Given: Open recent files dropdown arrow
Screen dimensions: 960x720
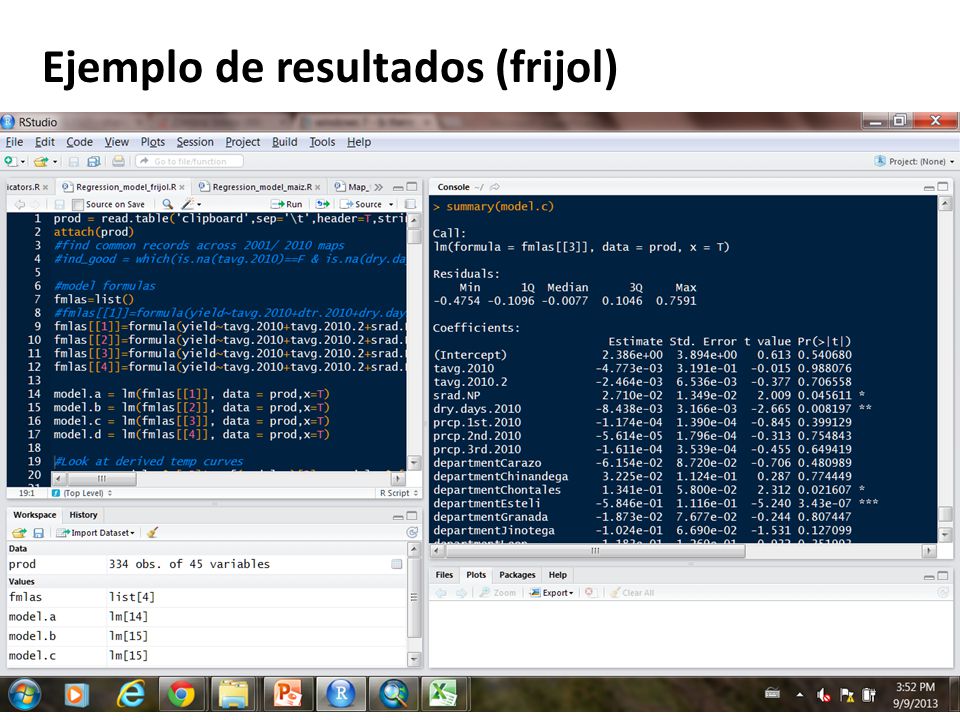Looking at the screenshot, I should click(54, 162).
